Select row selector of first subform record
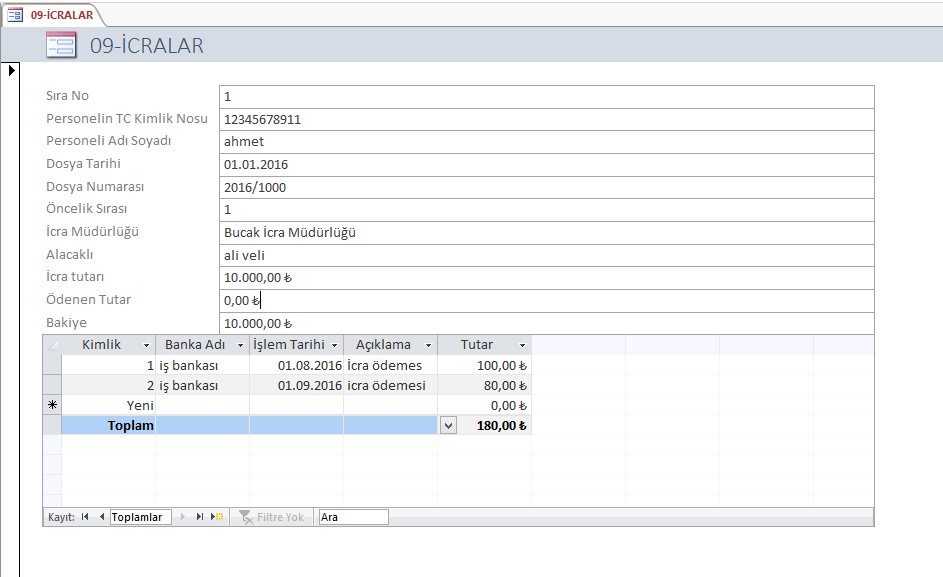The height and width of the screenshot is (577, 943). (x=52, y=365)
